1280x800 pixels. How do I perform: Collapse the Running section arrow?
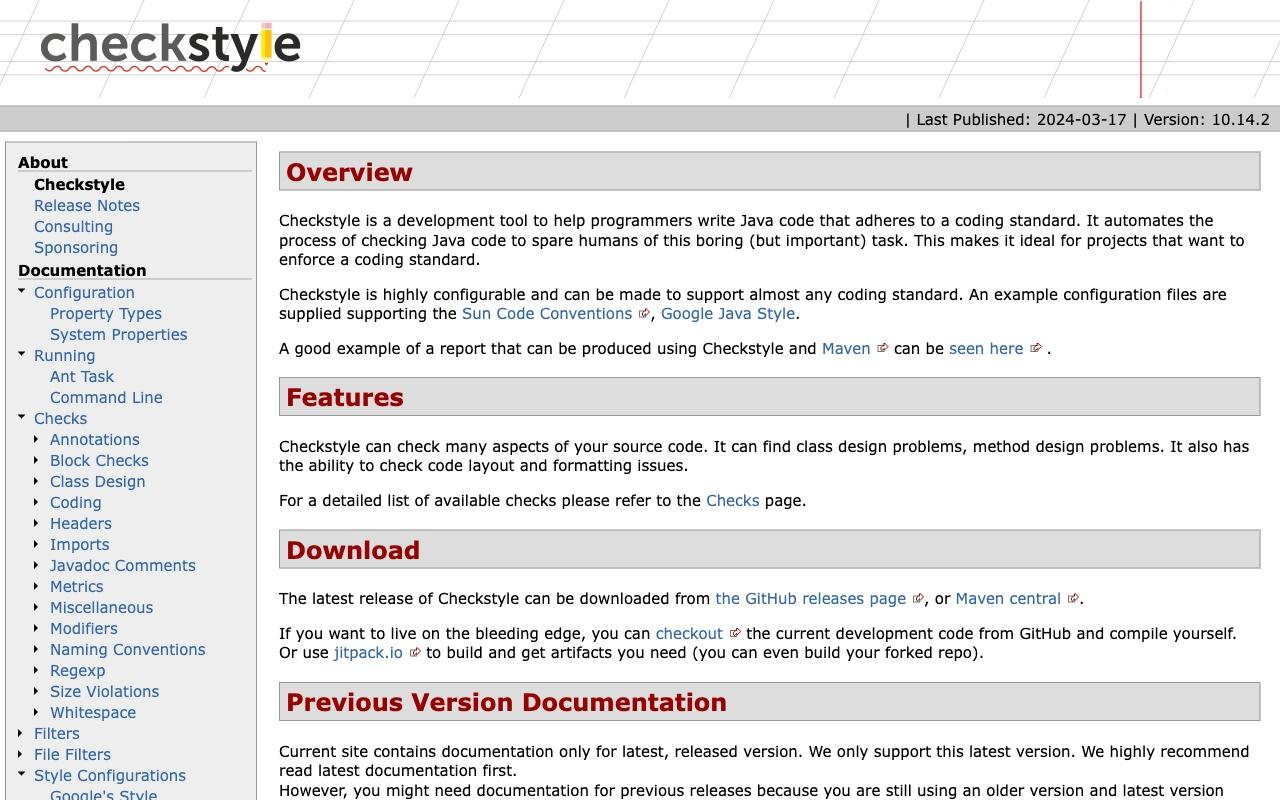21,354
